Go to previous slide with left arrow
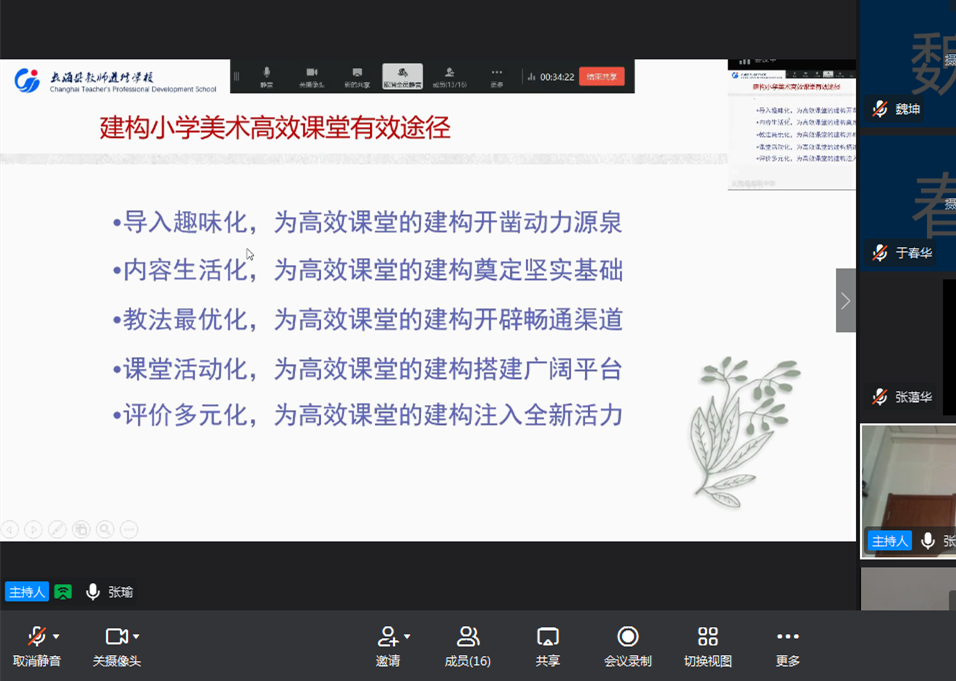This screenshot has height=681, width=956. (x=9, y=529)
